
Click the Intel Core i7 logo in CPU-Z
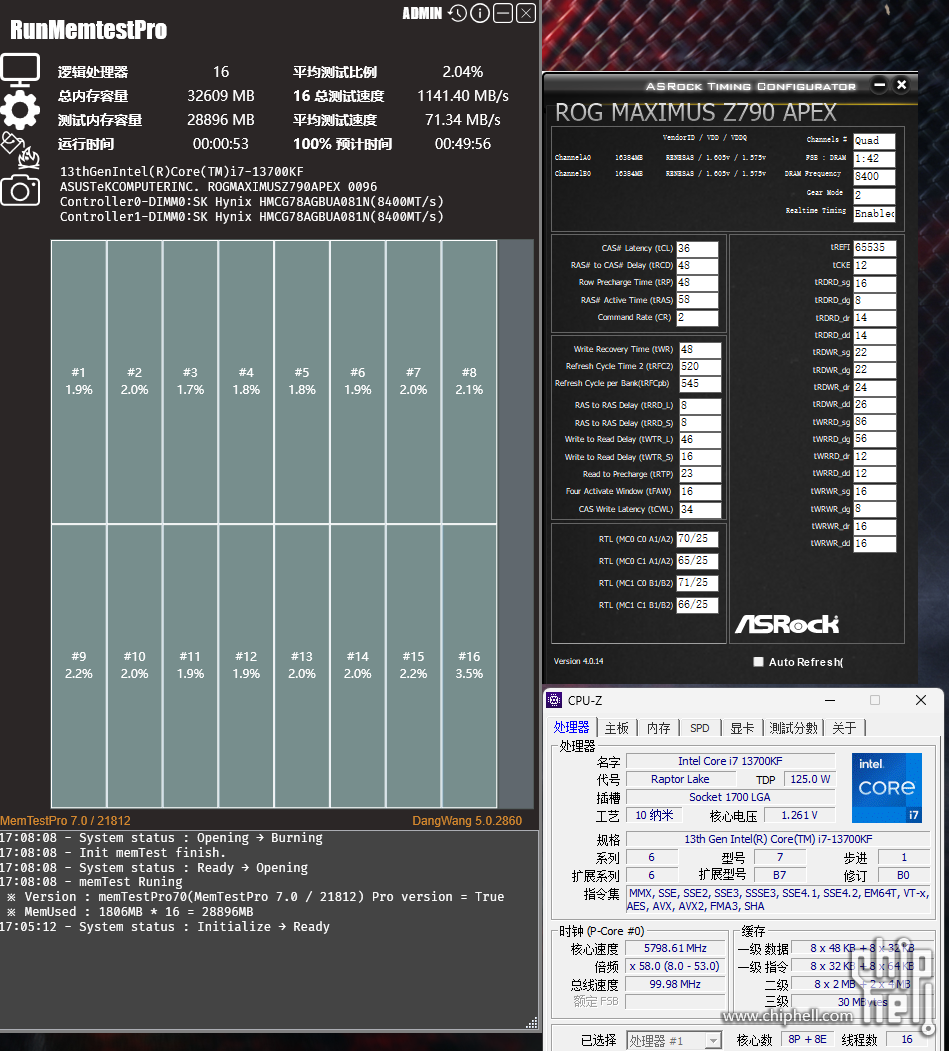pyautogui.click(x=887, y=788)
